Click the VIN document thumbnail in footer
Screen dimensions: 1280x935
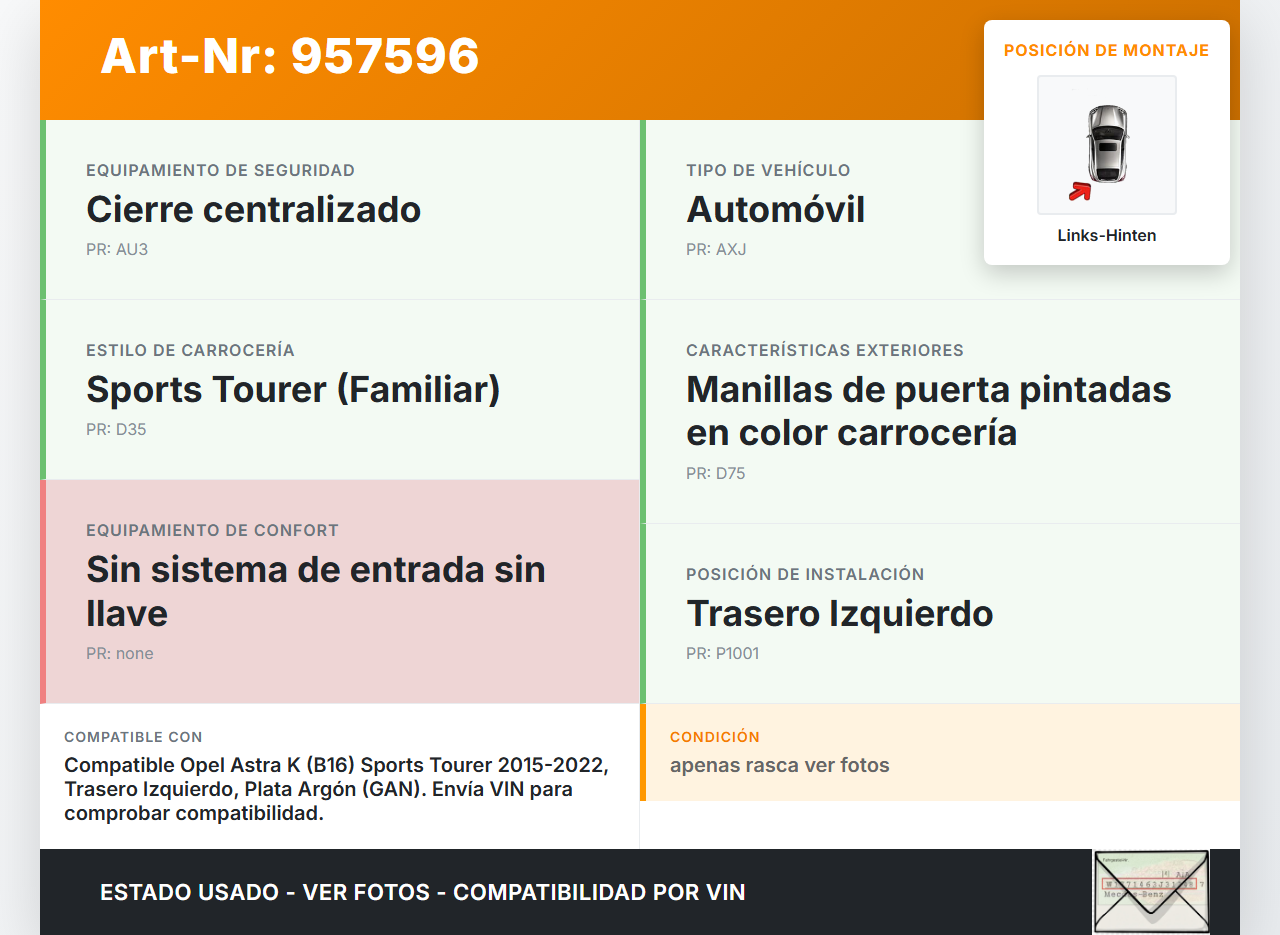click(1151, 892)
